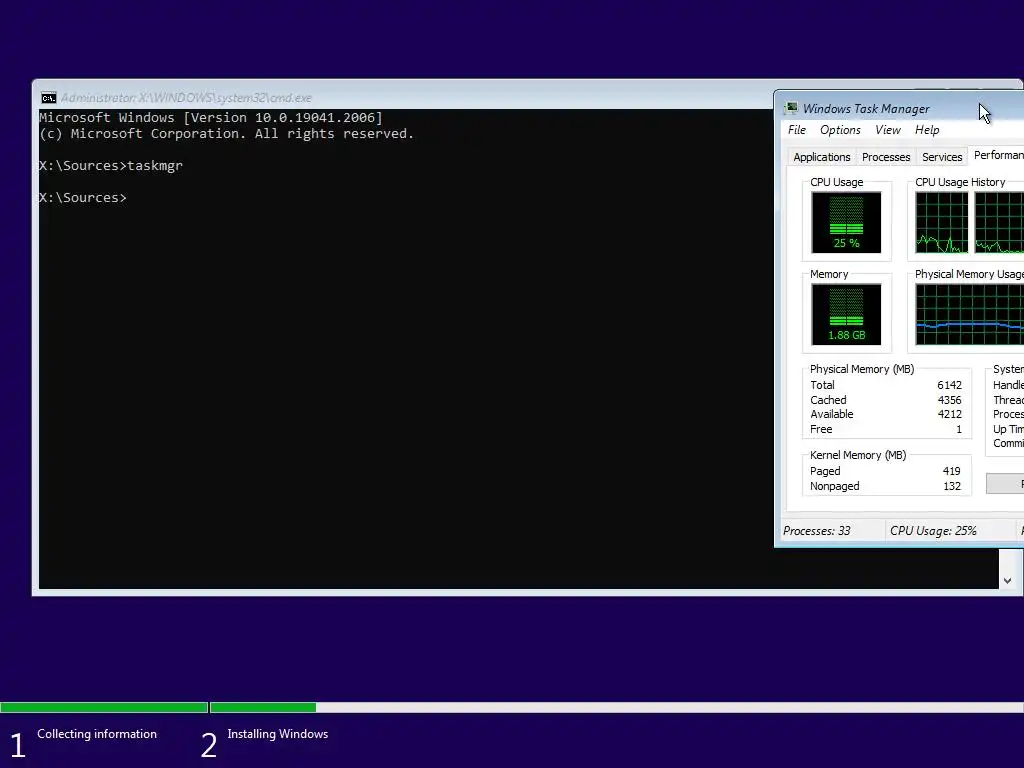This screenshot has height=768, width=1024.
Task: Click the Microsoft Windows version line
Action: point(210,118)
